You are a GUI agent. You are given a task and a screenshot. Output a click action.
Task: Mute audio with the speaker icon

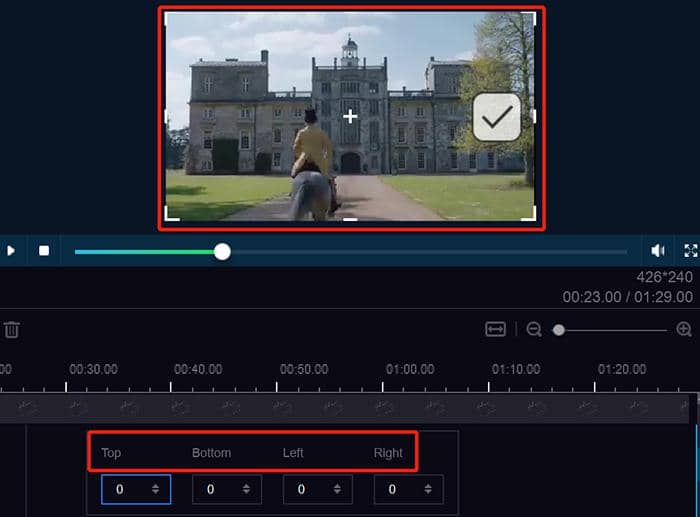(658, 250)
